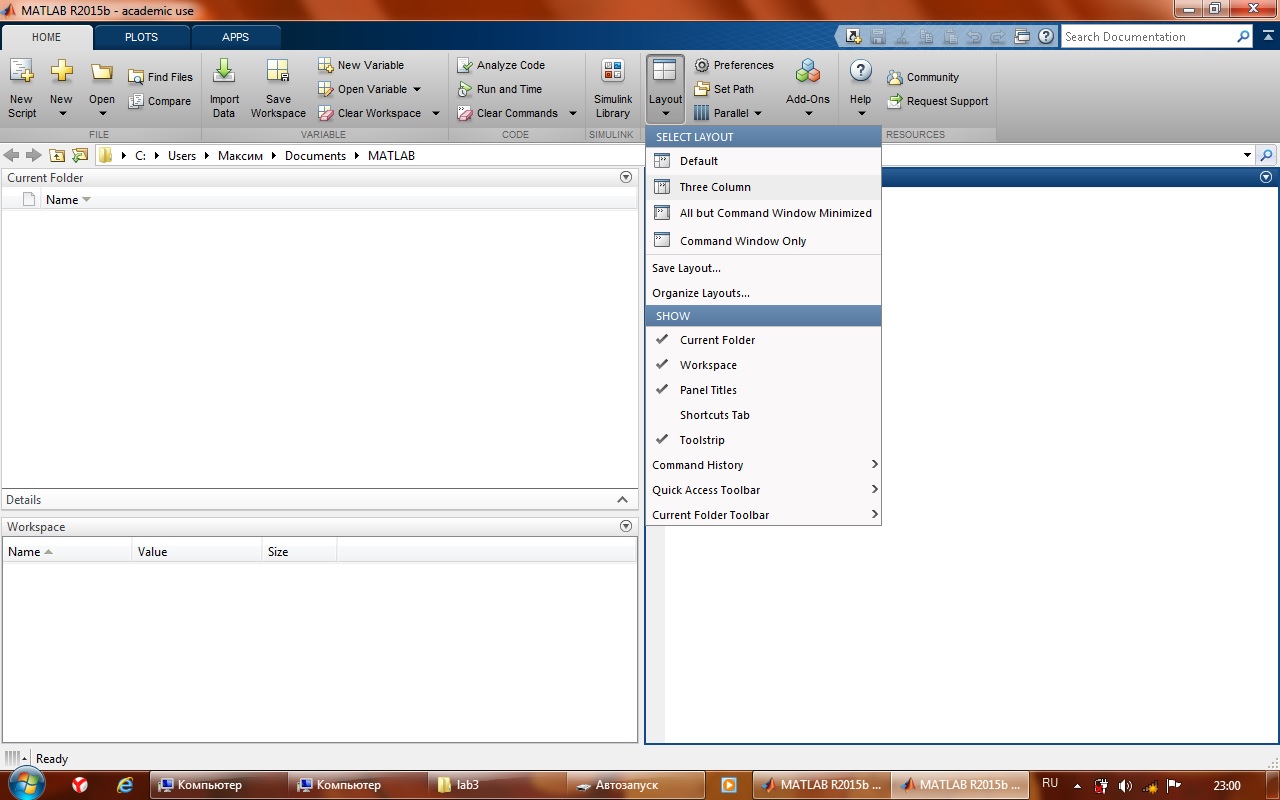
Task: Open the Clear Workspace dropdown arrow
Action: click(x=436, y=113)
